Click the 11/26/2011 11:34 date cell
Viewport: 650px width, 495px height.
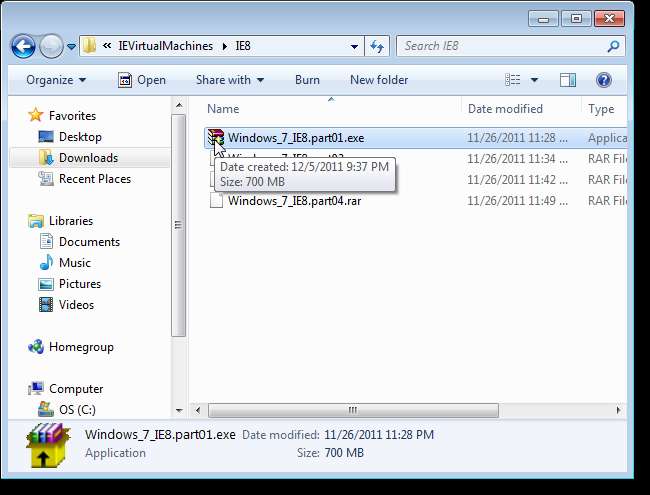click(517, 159)
